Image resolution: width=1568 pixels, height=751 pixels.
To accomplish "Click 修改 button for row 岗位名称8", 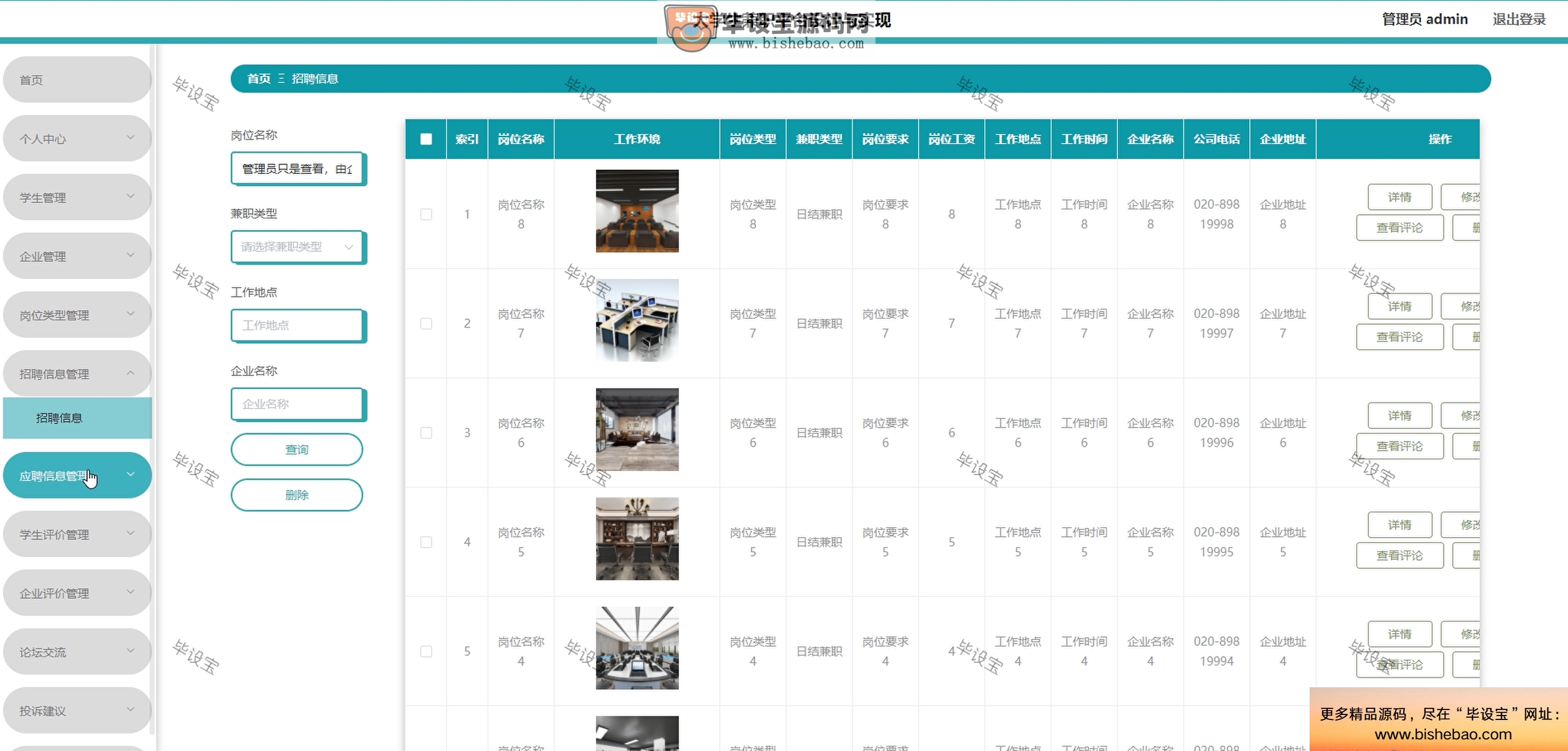I will (1461, 197).
